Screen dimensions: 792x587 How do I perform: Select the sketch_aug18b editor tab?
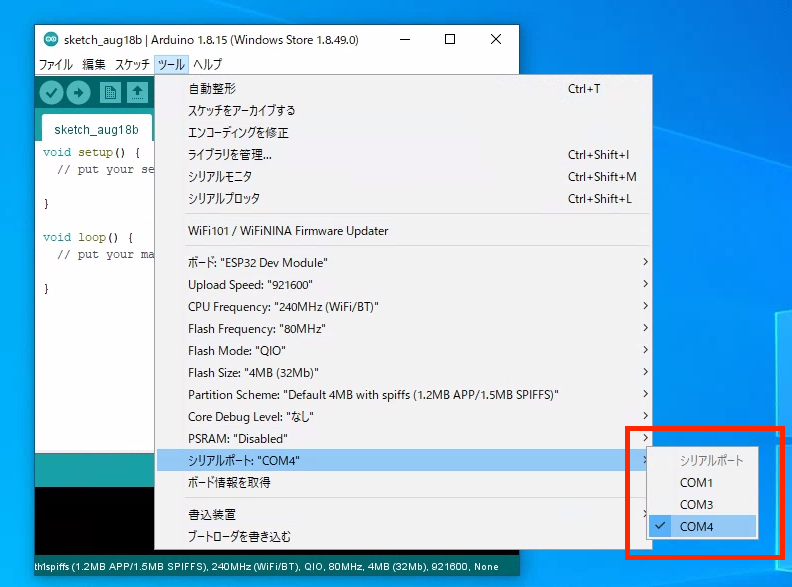[x=96, y=130]
